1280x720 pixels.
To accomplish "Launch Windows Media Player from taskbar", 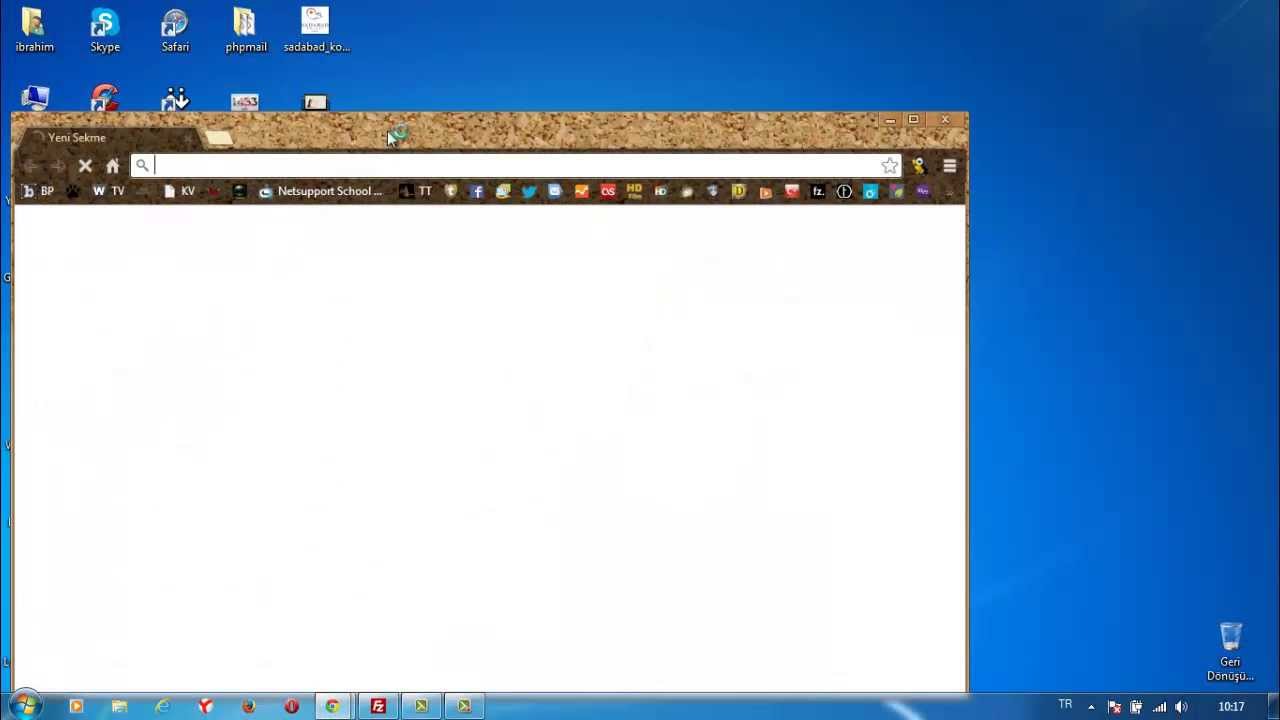I will pos(76,706).
